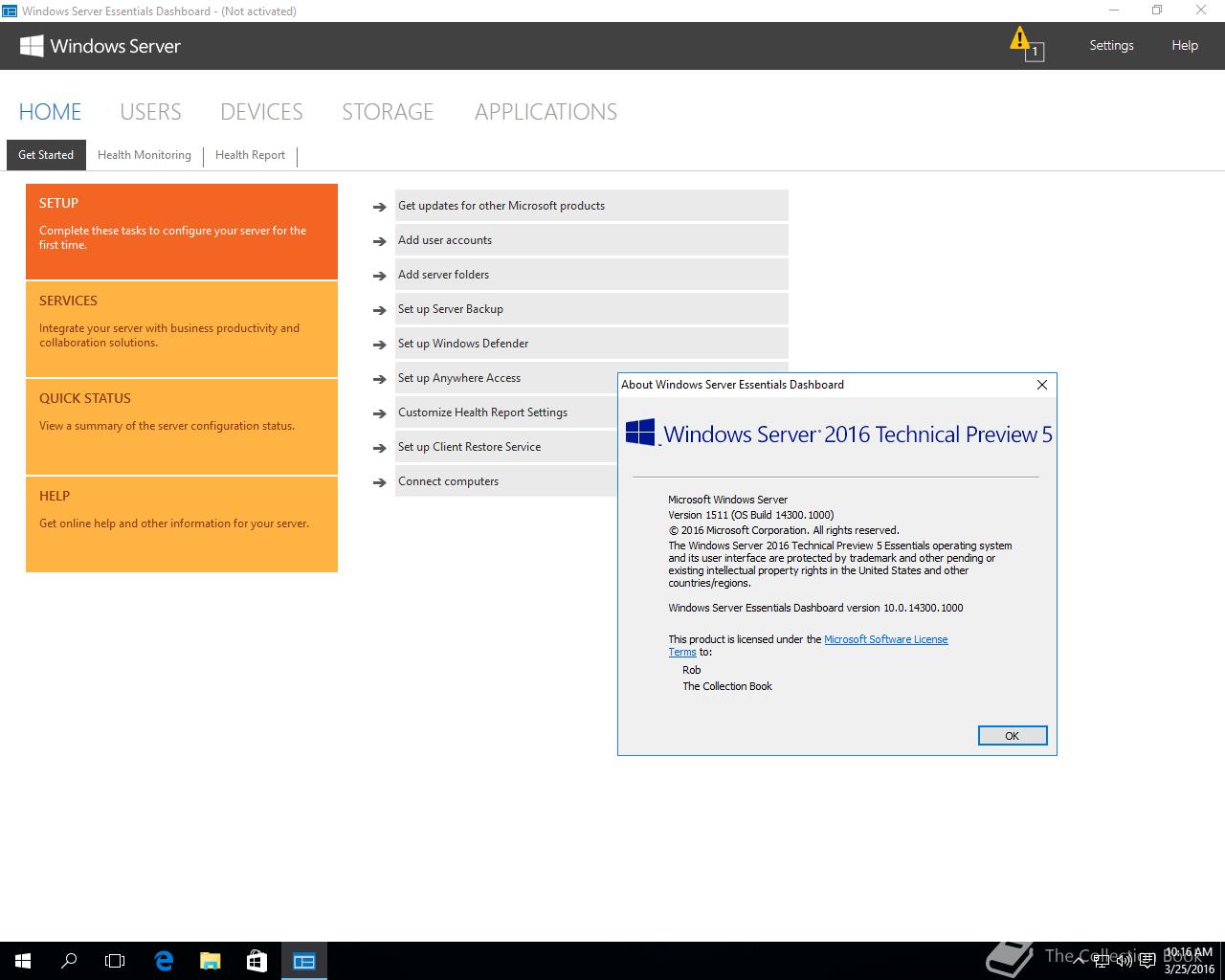
Task: Switch to the HOME section
Action: [x=50, y=112]
